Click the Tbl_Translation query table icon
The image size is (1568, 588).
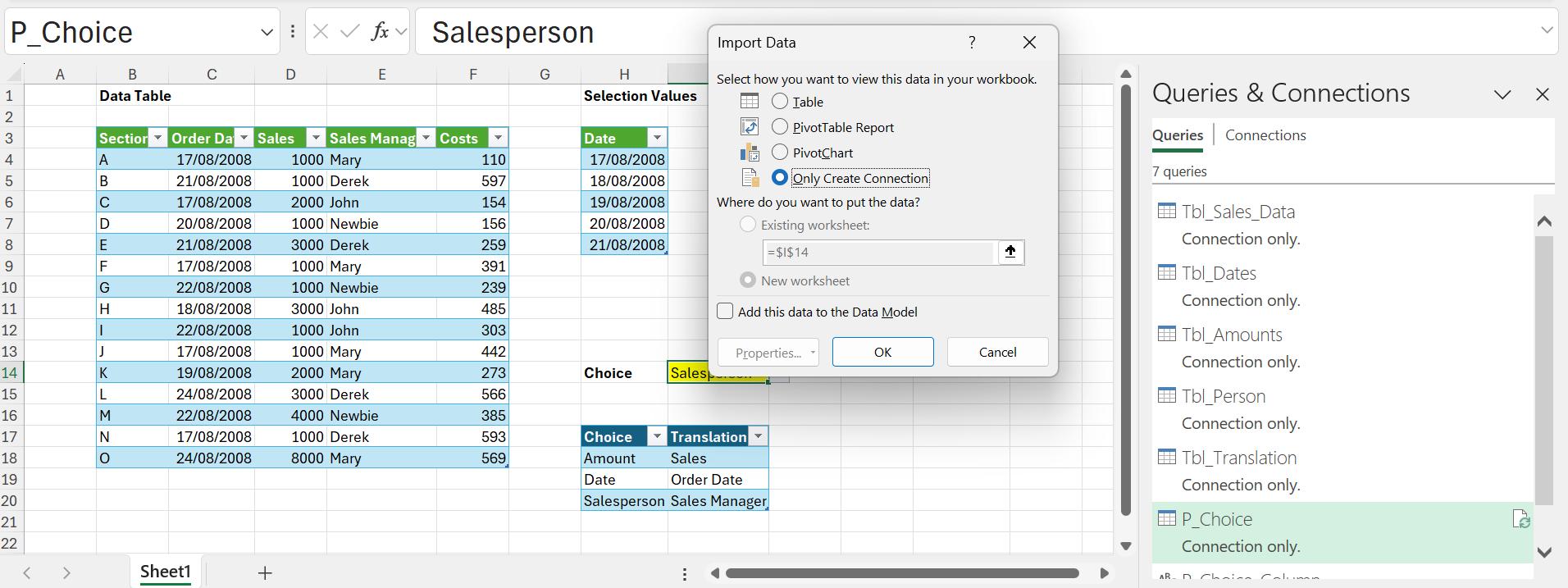coord(1166,457)
